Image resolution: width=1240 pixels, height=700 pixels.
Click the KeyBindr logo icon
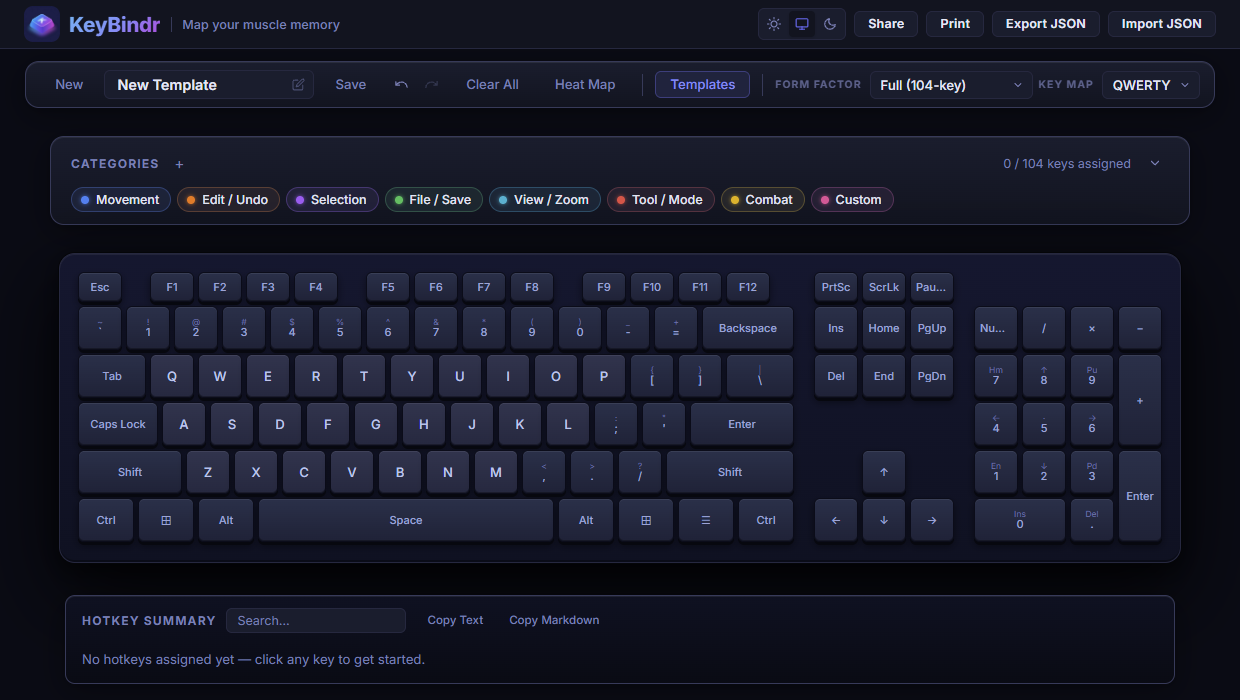point(42,24)
